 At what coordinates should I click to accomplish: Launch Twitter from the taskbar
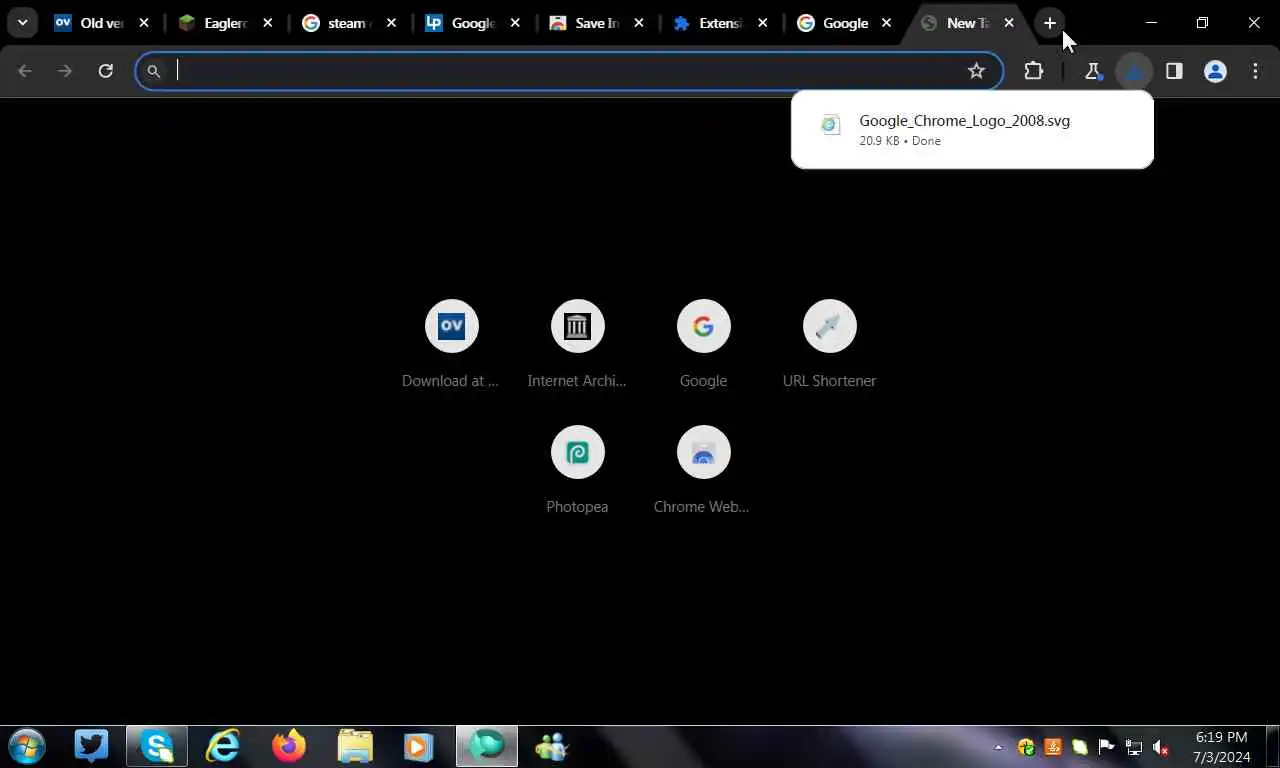coord(91,747)
